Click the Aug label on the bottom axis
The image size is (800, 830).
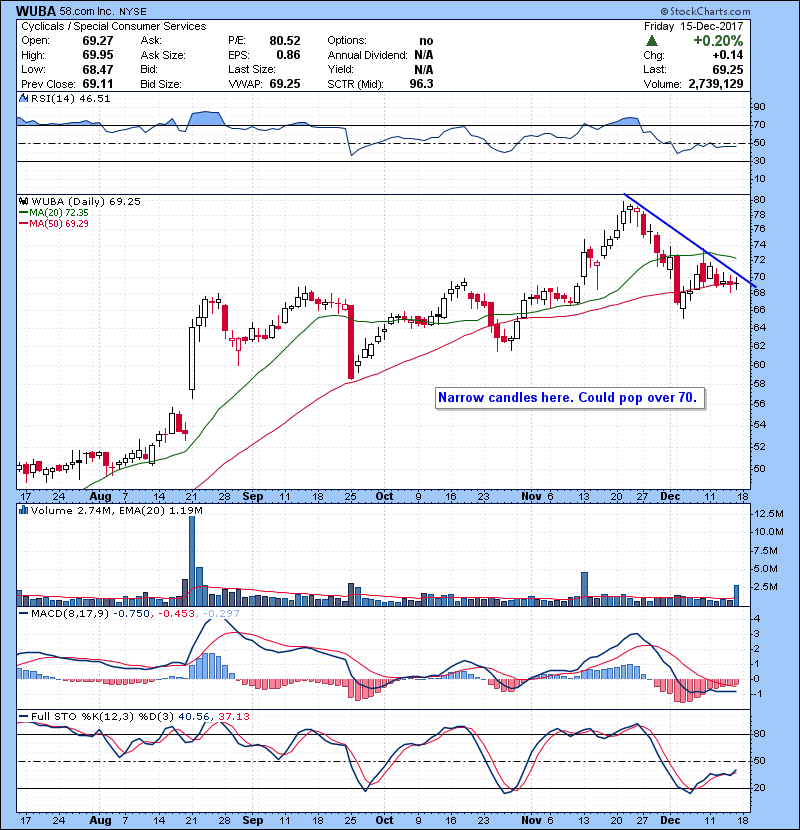pyautogui.click(x=100, y=820)
